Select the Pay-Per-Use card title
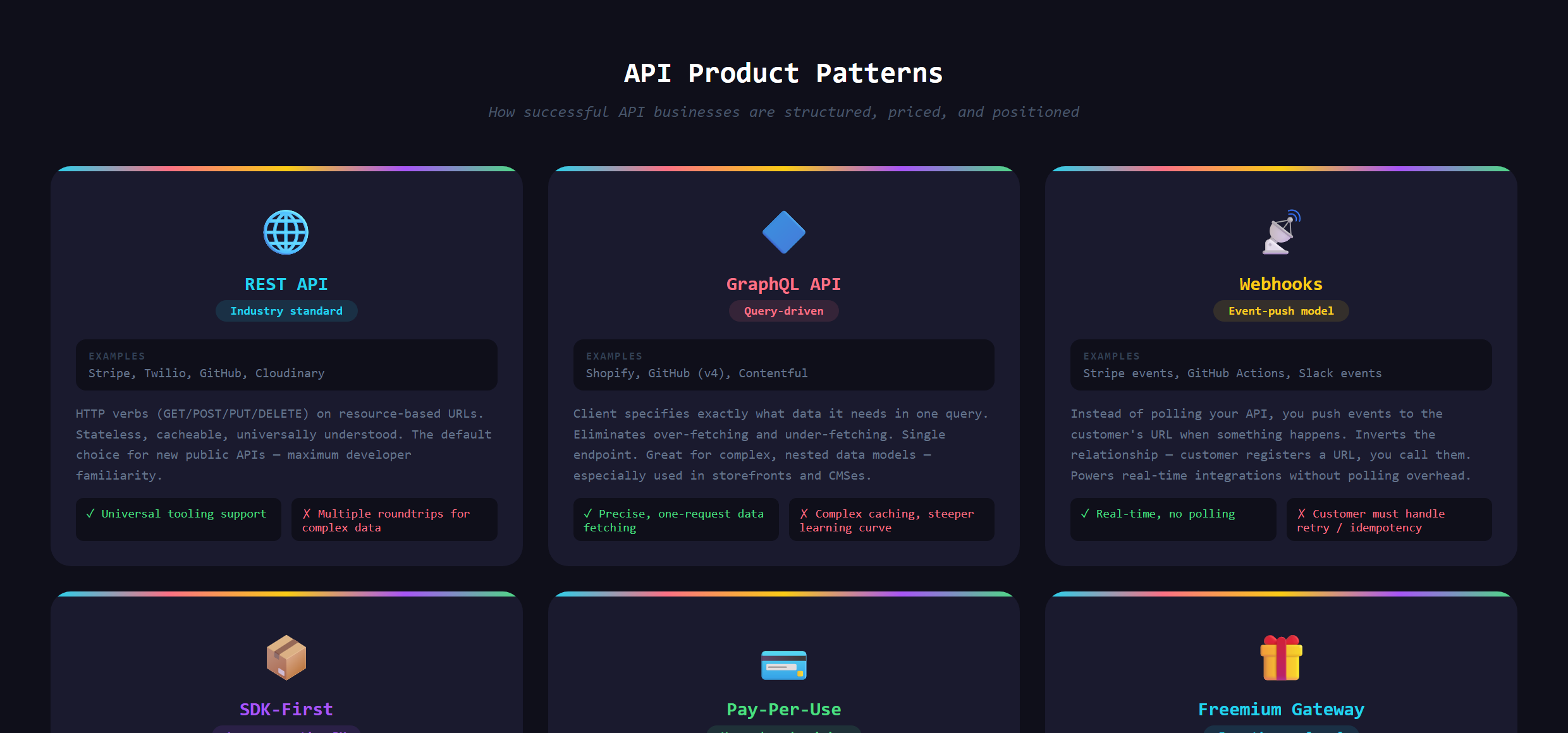1568x733 pixels. click(783, 710)
